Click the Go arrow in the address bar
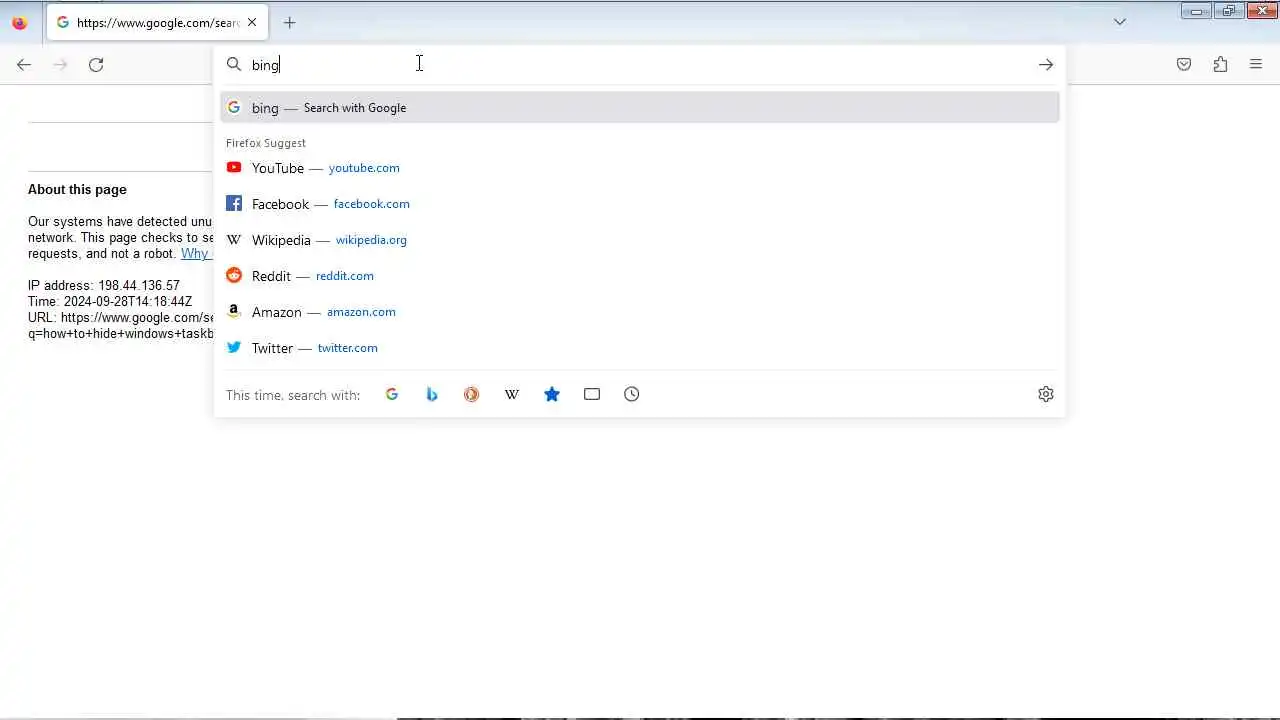The width and height of the screenshot is (1280, 720). 1046,65
